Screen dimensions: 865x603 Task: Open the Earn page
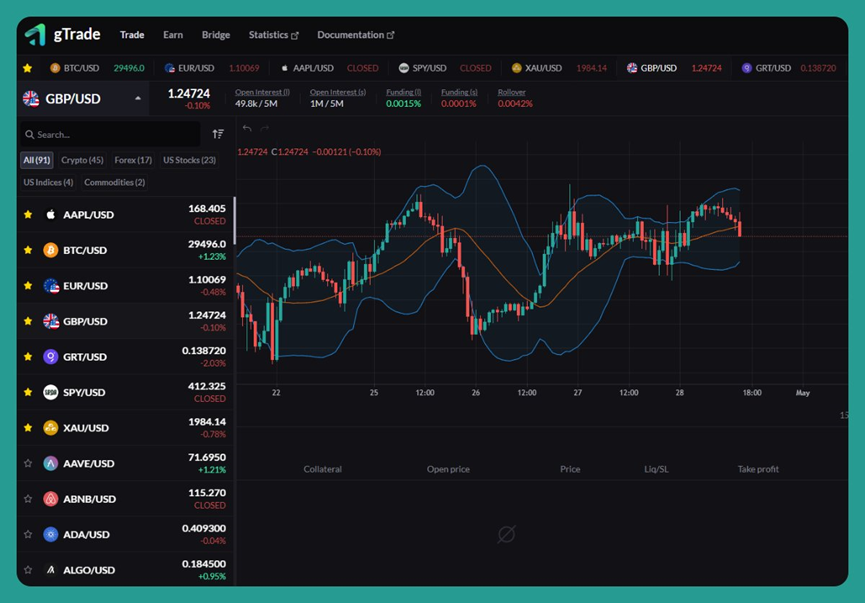coord(173,35)
